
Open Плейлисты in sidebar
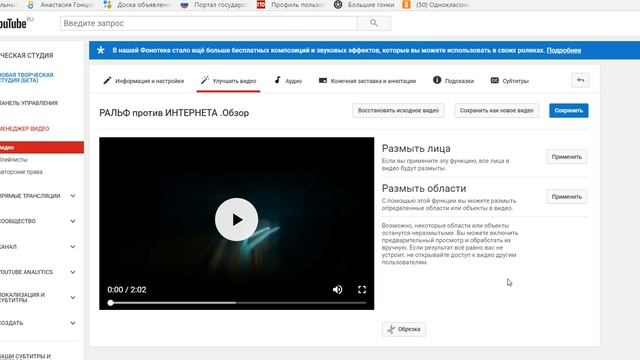click(13, 160)
